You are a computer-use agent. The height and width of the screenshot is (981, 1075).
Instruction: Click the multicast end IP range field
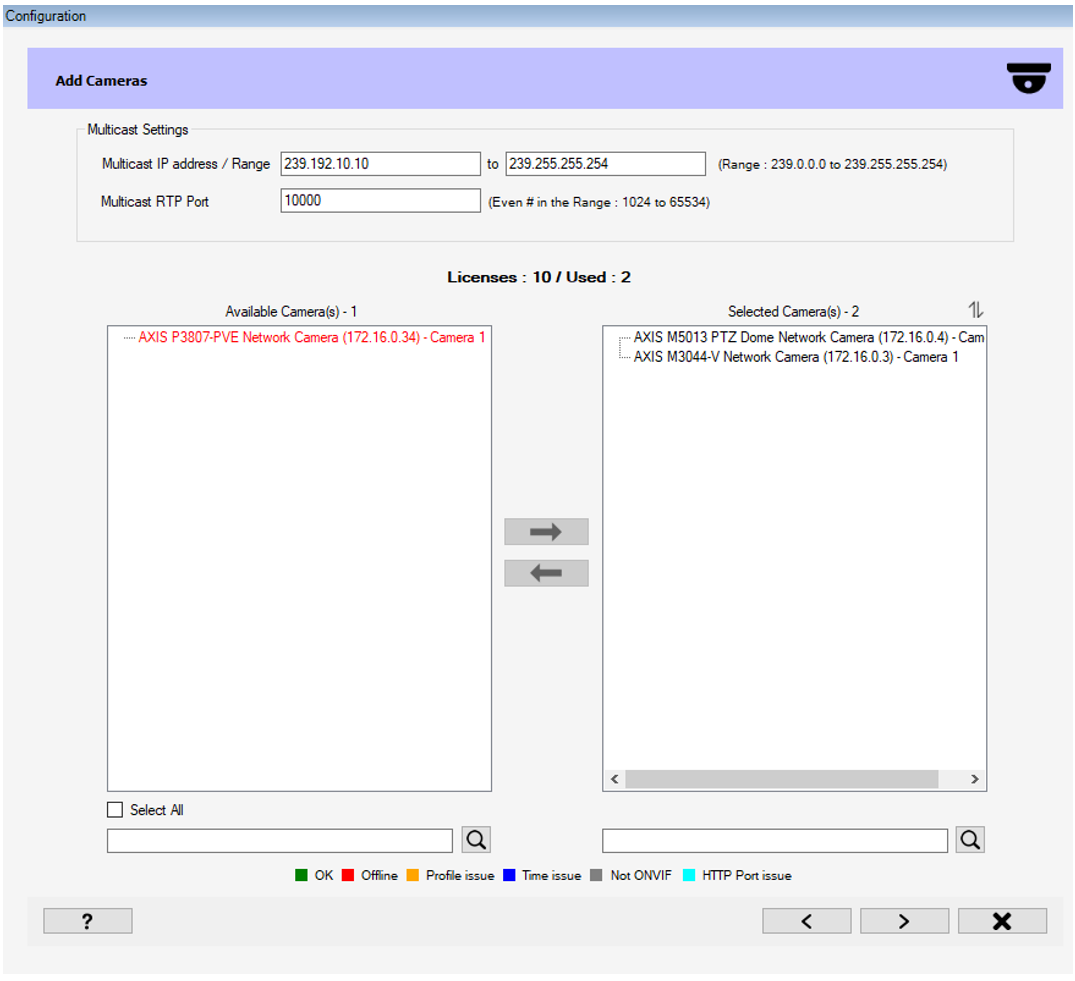(x=605, y=164)
